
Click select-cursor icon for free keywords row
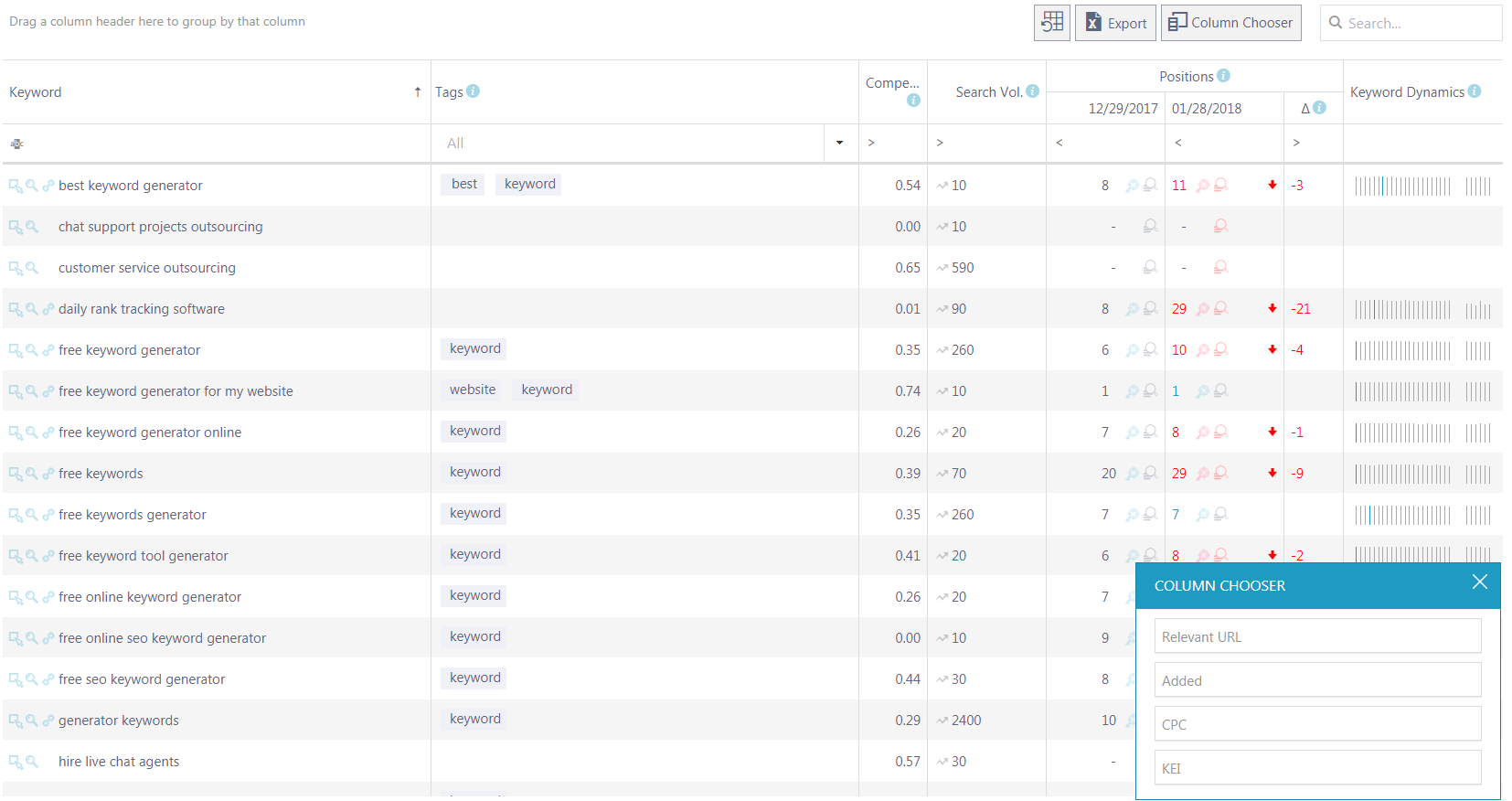(16, 474)
